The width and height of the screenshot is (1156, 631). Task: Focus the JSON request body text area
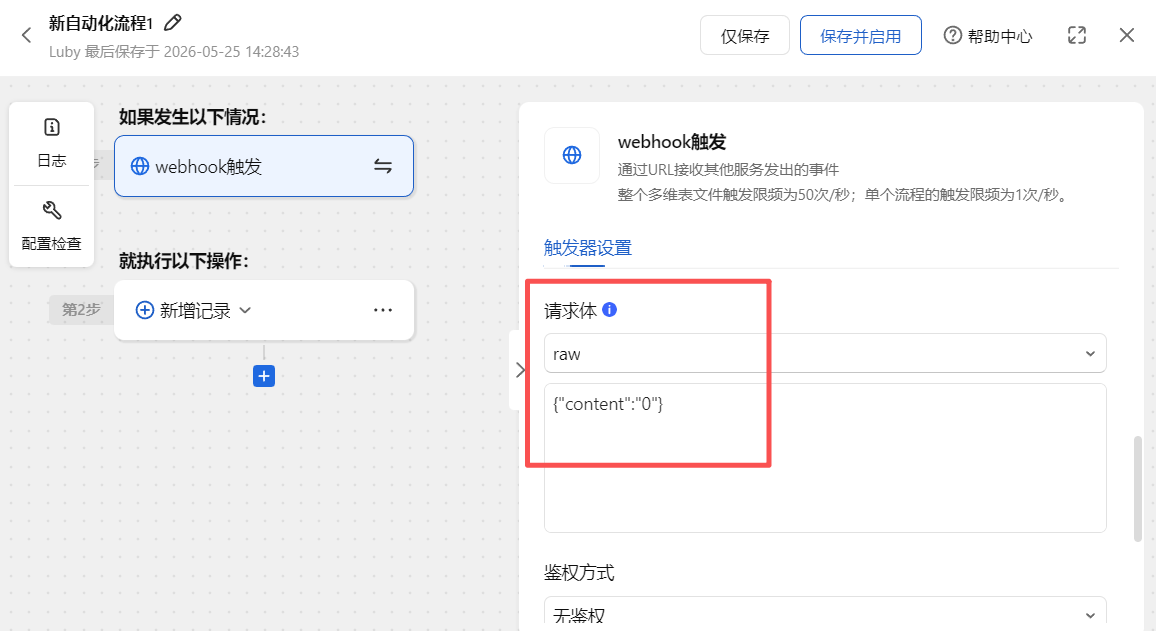(x=825, y=458)
